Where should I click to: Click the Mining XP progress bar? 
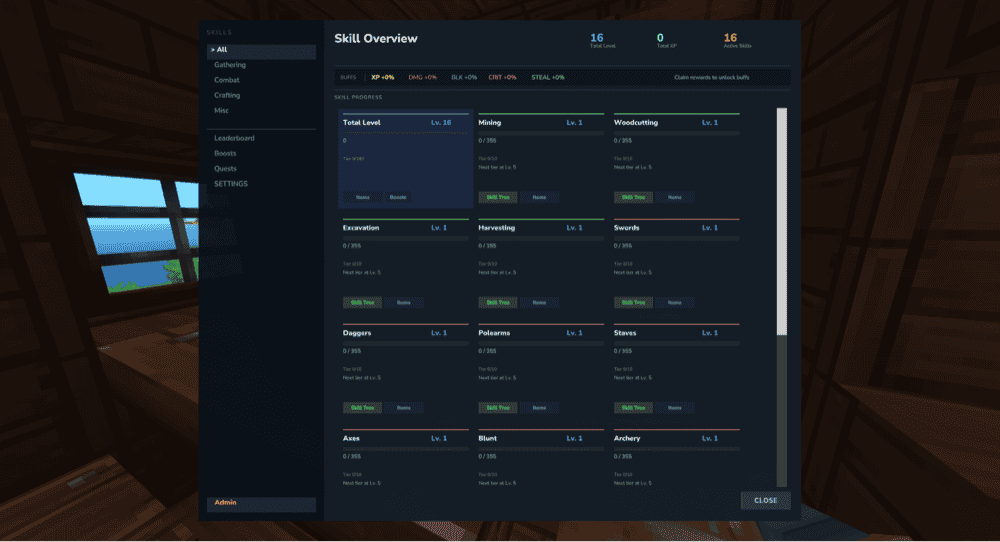541,133
